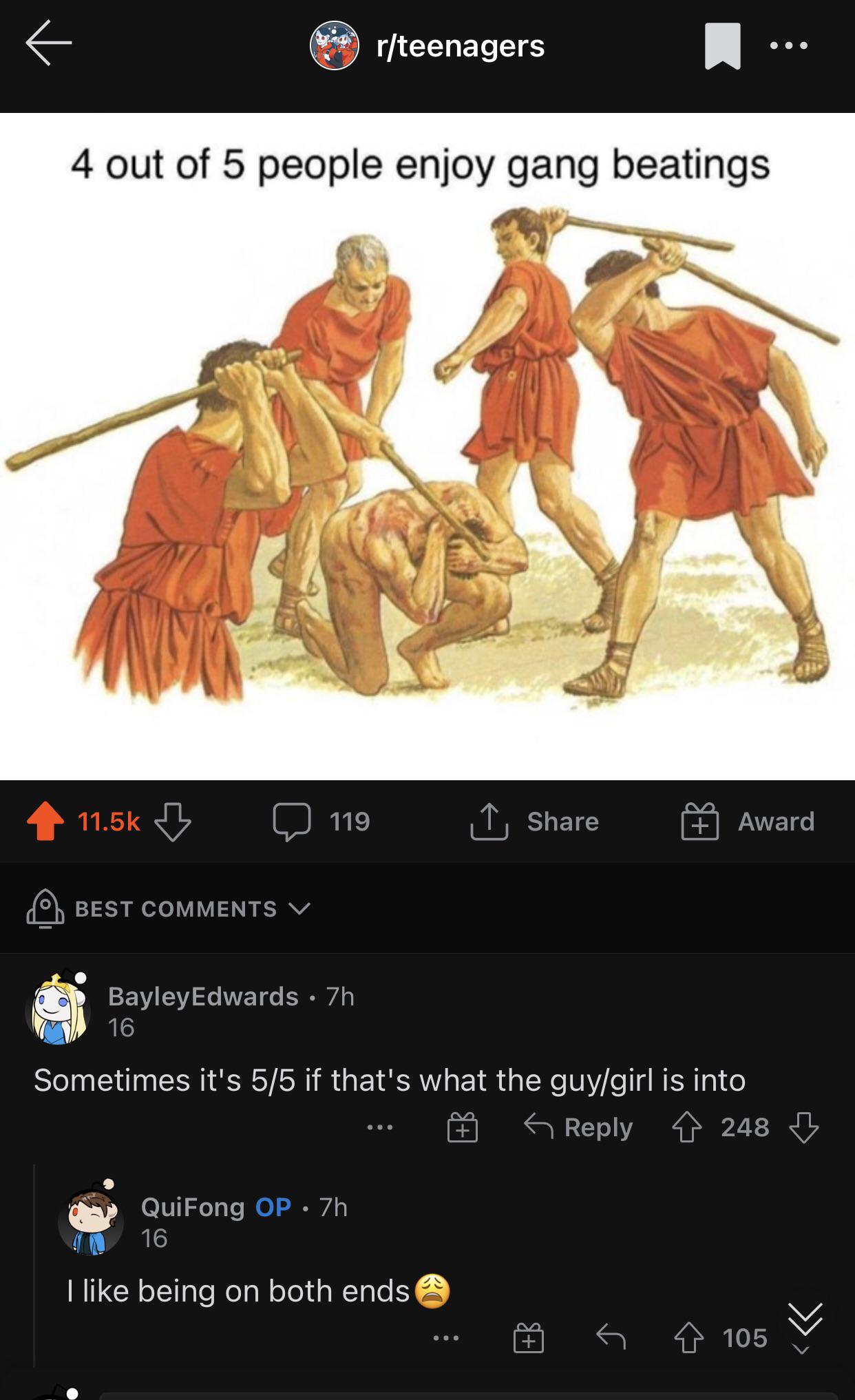Open the r/teenagers subreddit avatar
This screenshot has height=1400, width=855.
click(334, 45)
